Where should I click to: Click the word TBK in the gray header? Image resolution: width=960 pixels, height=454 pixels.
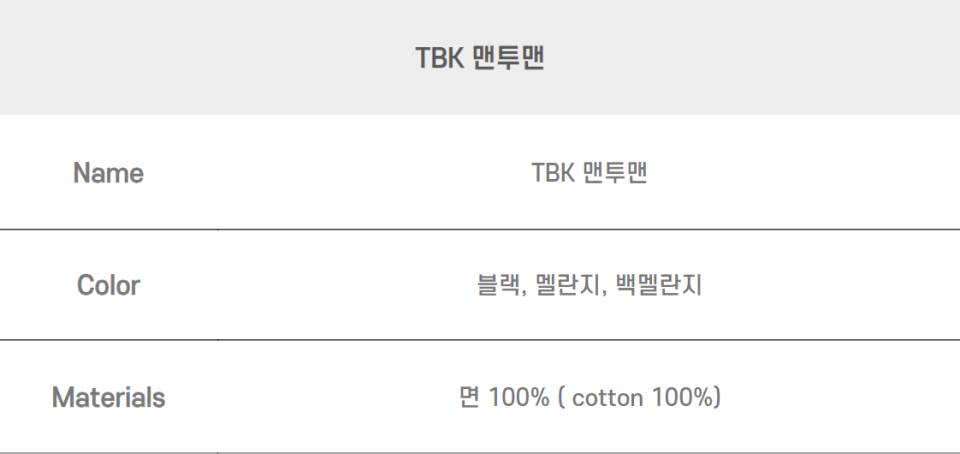click(437, 58)
